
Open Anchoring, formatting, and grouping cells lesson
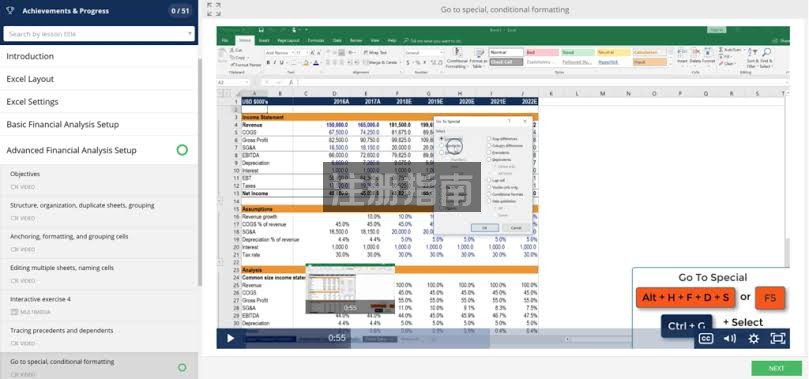99,243
